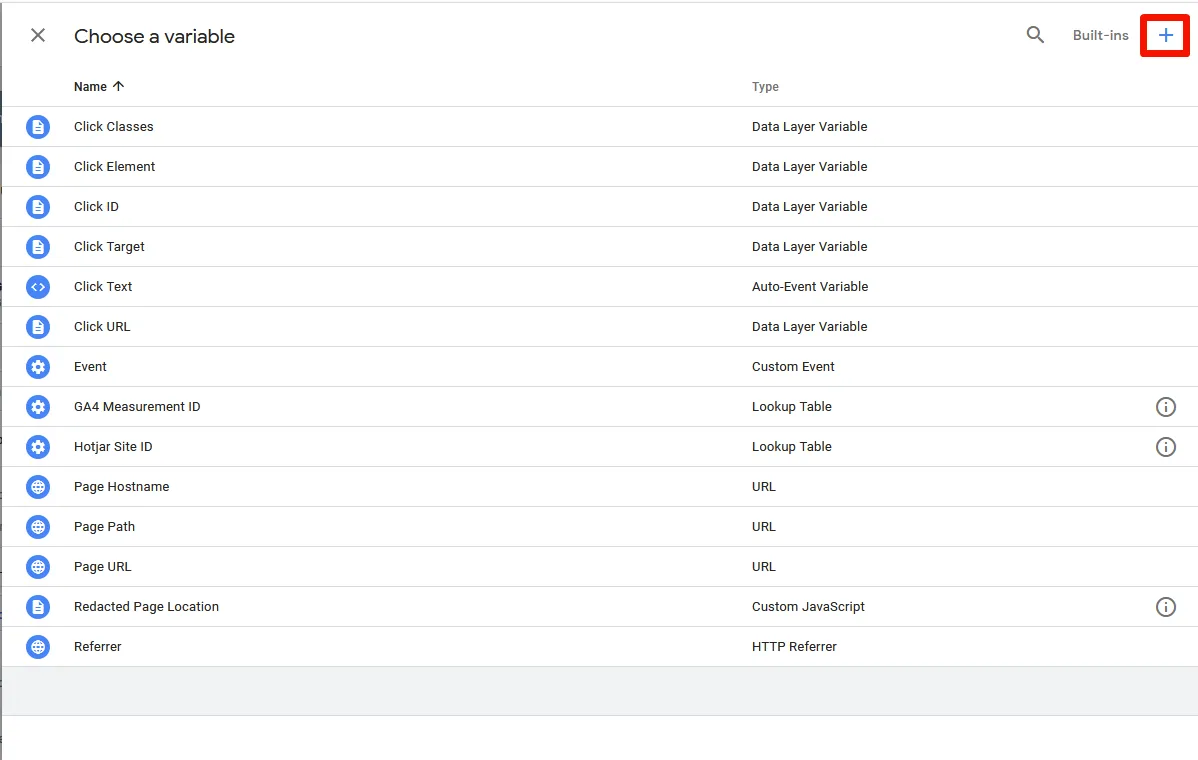Sort variables by the Name column header
Screen dimensions: 1198x760
pyautogui.click(x=90, y=87)
